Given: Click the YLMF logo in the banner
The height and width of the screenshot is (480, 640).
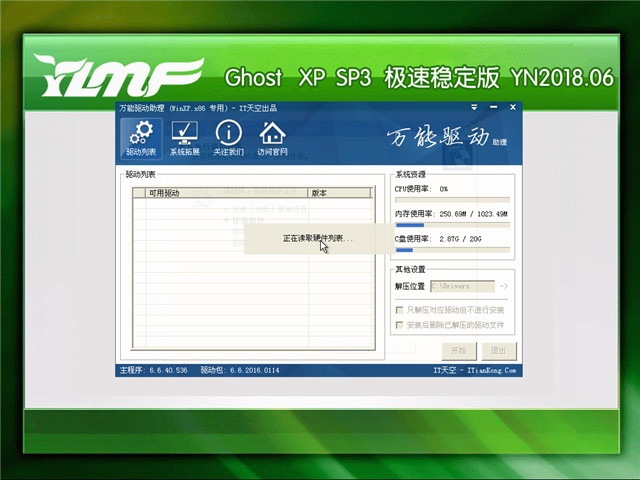Looking at the screenshot, I should pyautogui.click(x=119, y=76).
